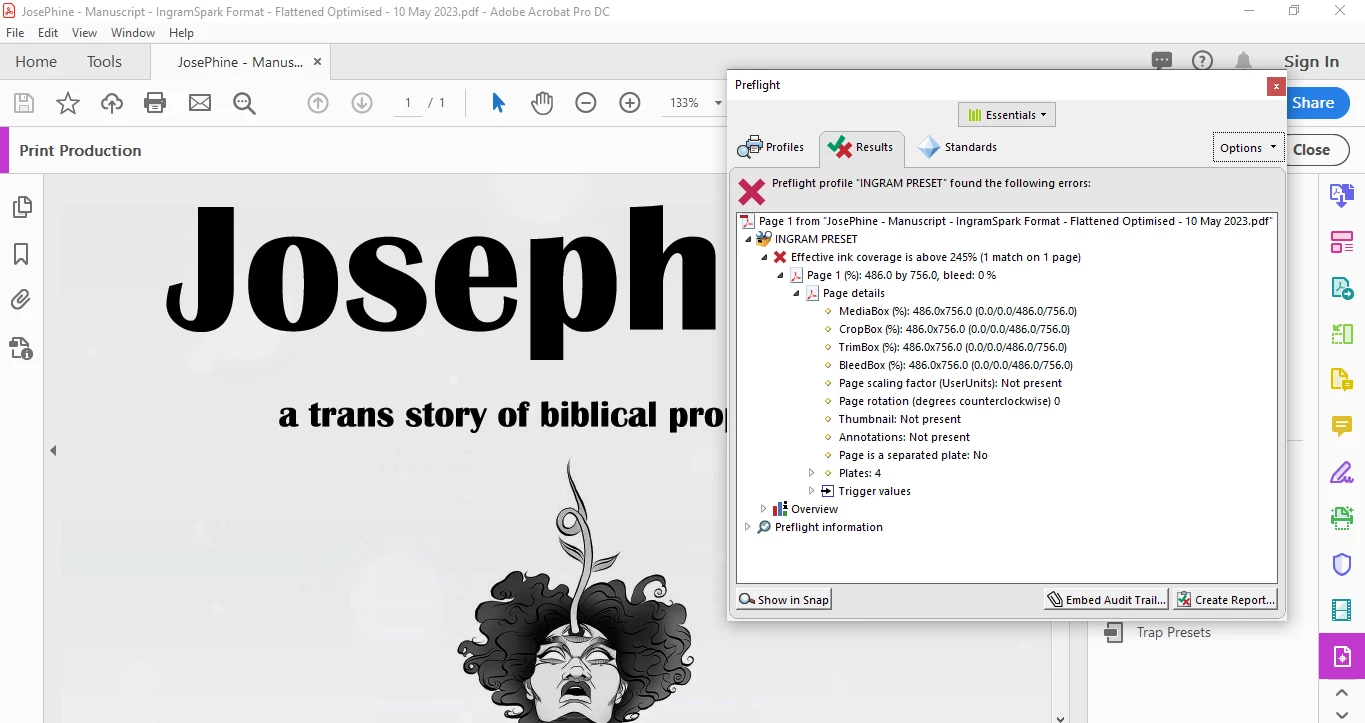Open the Protect shield tool

1341,564
